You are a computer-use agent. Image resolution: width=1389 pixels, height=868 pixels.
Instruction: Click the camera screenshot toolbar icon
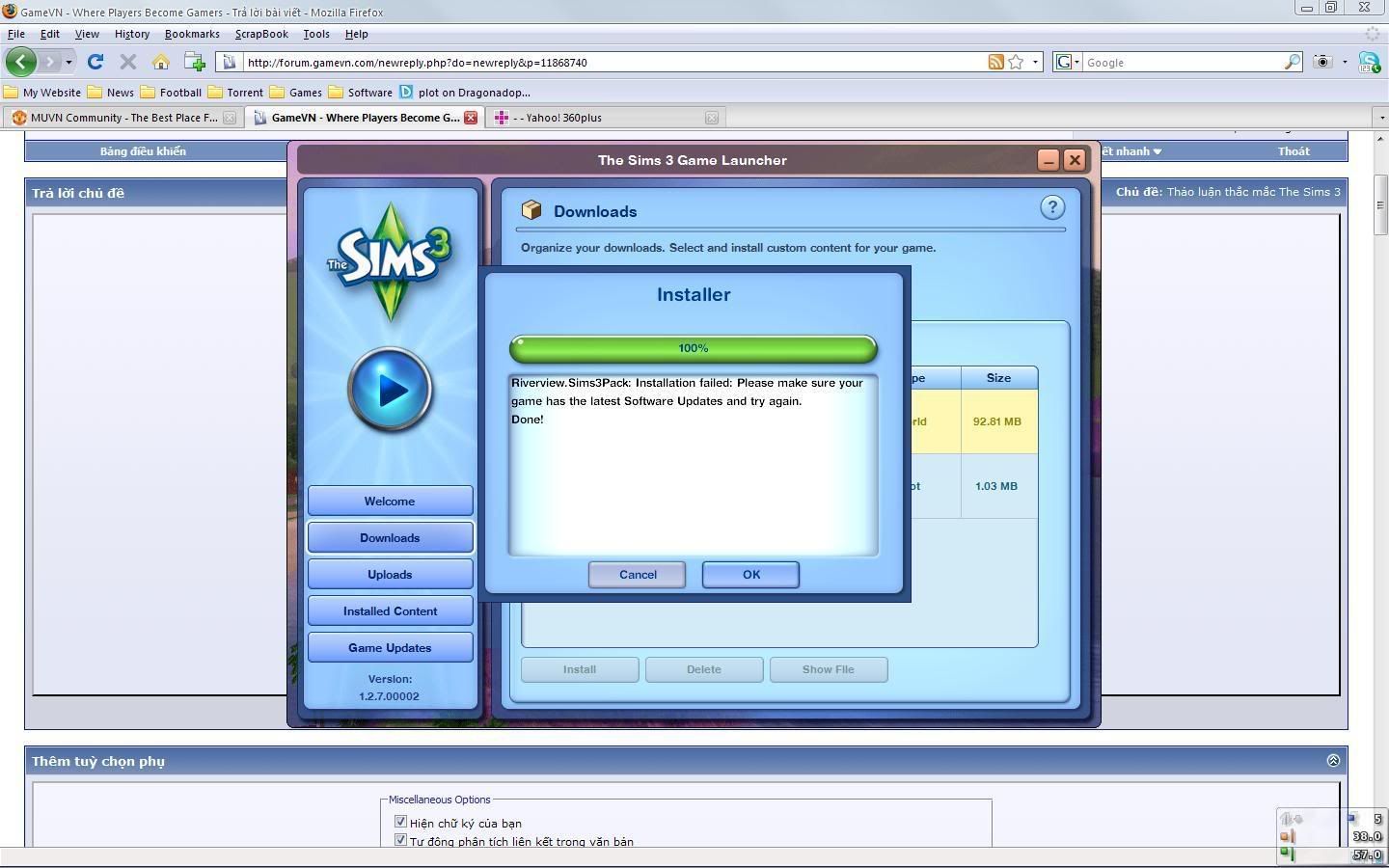pos(1323,62)
